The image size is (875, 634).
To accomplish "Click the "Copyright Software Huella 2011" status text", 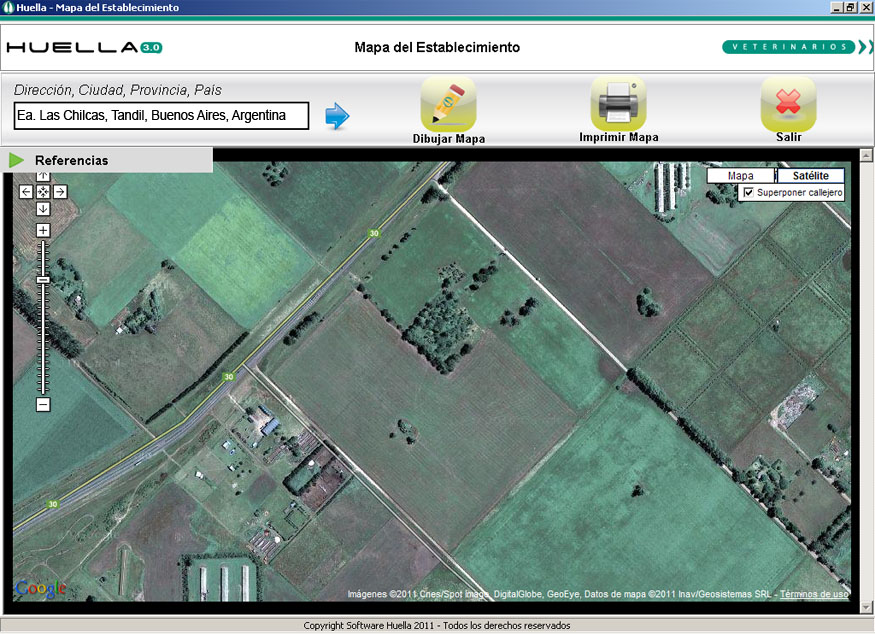I will (x=368, y=626).
